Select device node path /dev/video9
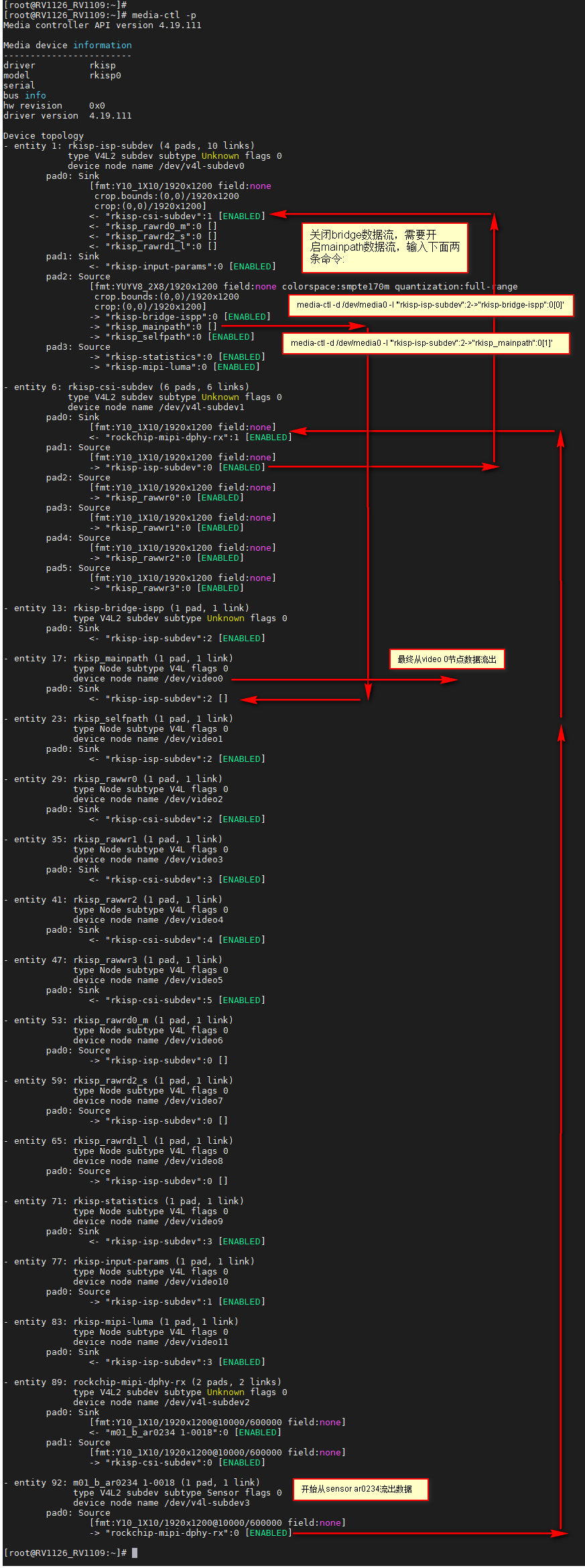585x1568 pixels. (x=194, y=1221)
